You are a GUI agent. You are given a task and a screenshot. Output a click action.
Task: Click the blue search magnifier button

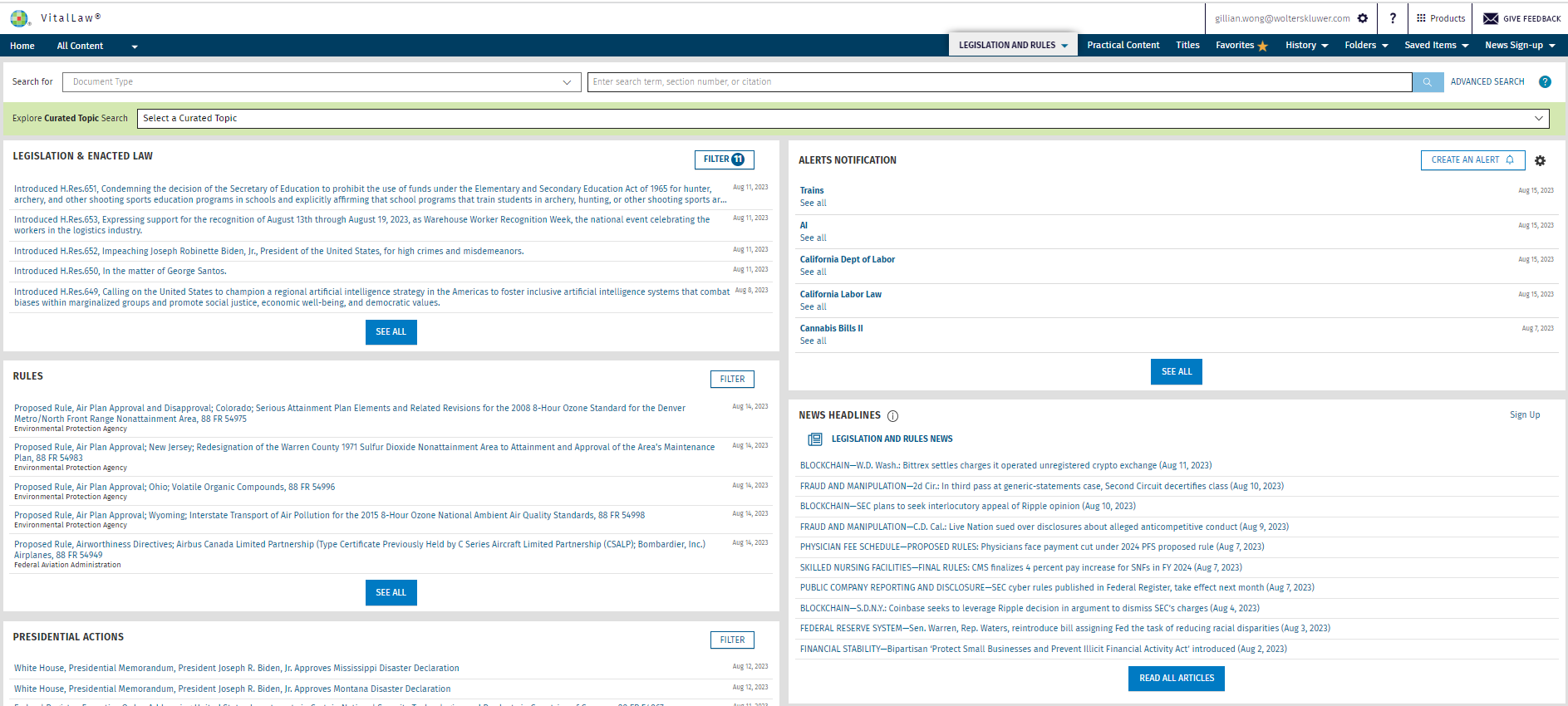tap(1428, 82)
